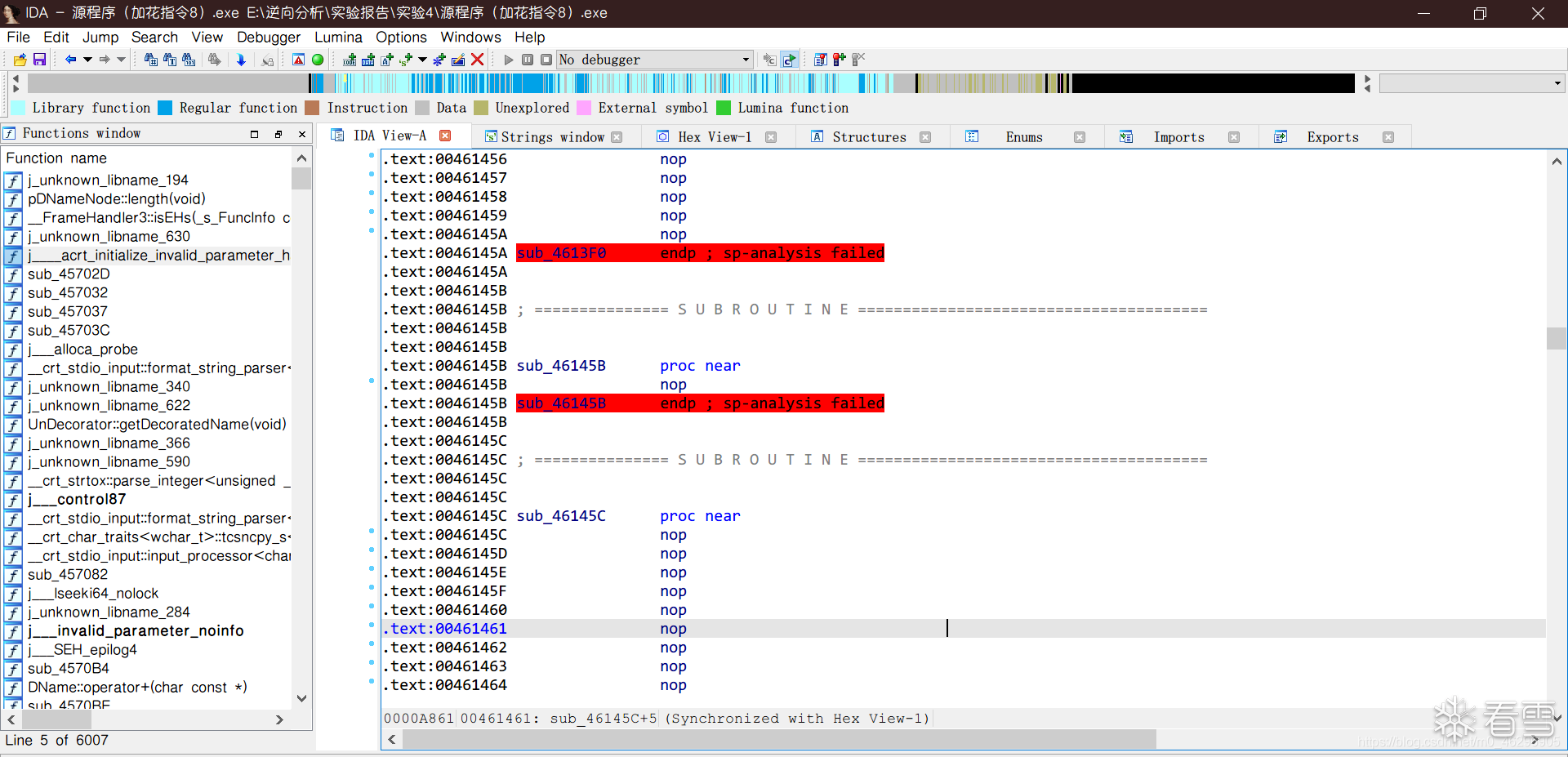1568x757 pixels.
Task: Click the first binoculars search icon
Action: pos(150,60)
